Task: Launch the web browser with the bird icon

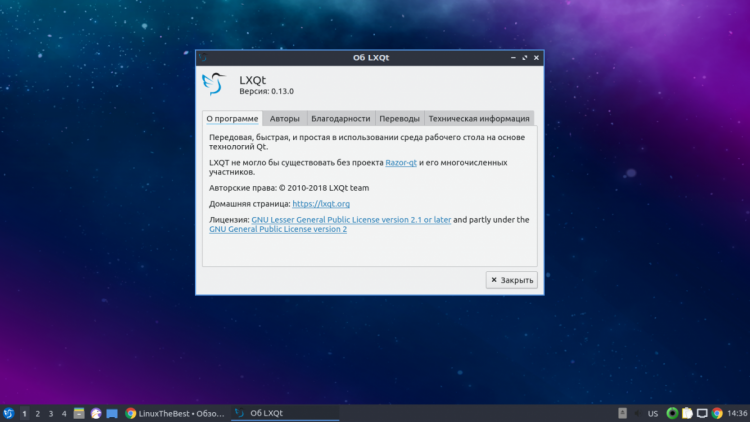Action: (96, 413)
